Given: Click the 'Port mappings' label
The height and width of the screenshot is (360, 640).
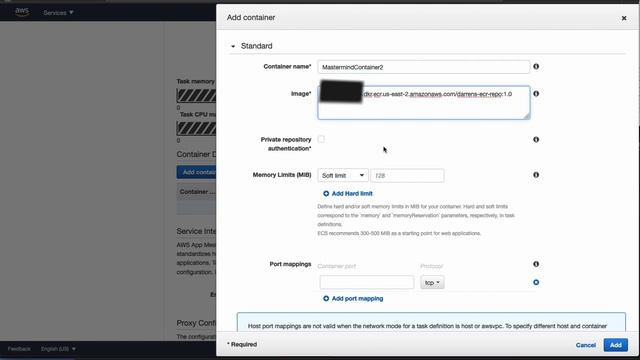Looking at the screenshot, I should [290, 264].
